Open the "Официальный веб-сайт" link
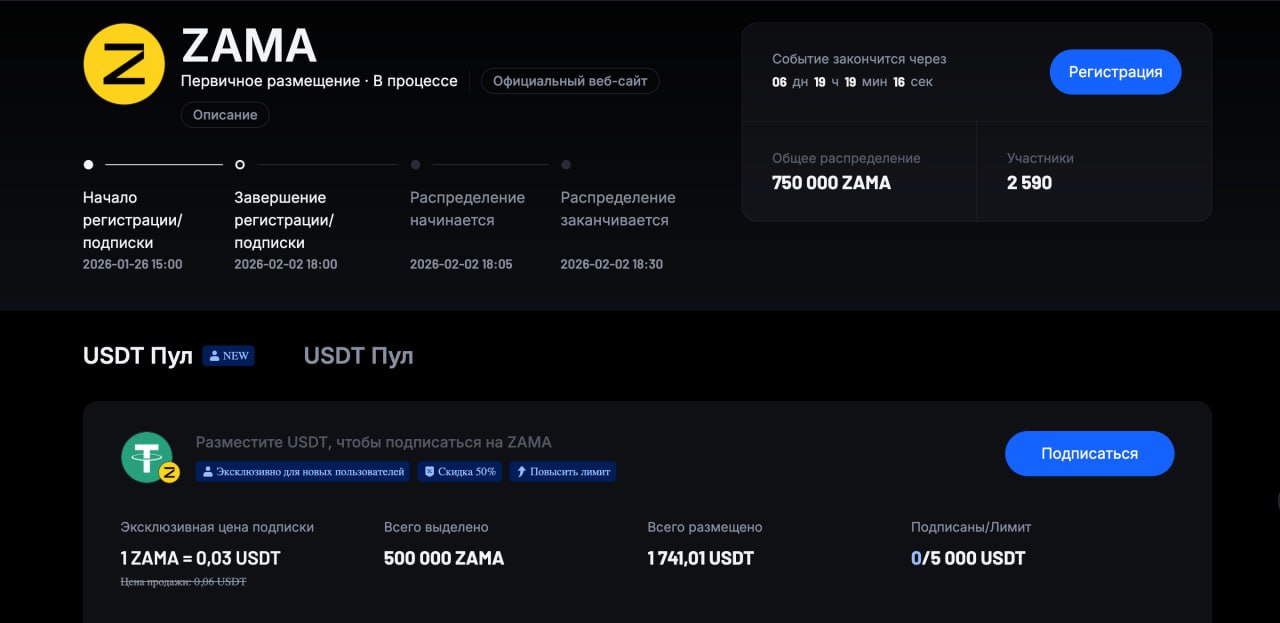The image size is (1280, 623). point(570,81)
